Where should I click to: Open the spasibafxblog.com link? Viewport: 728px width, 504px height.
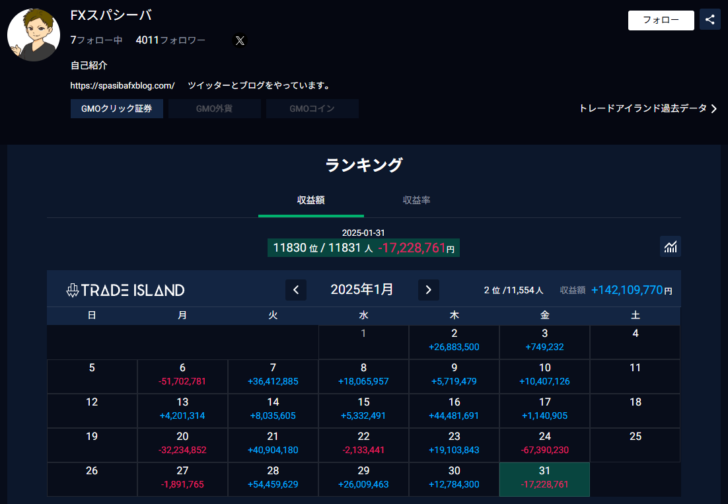coord(123,86)
